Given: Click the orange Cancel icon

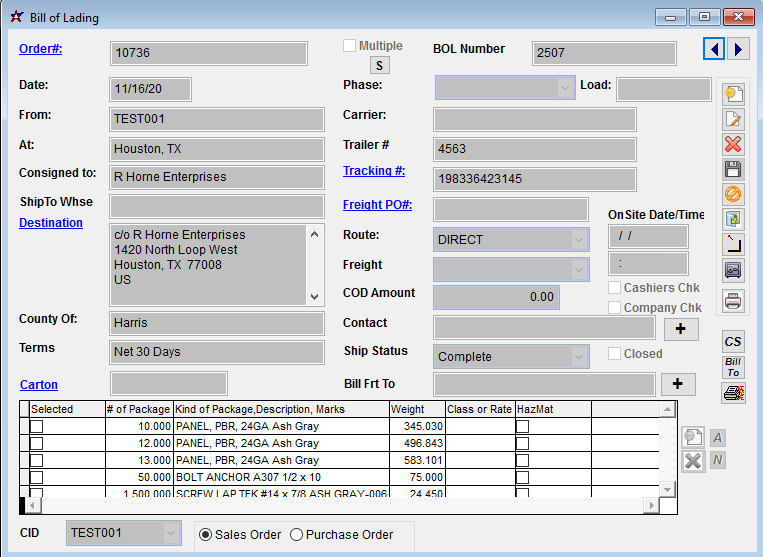Looking at the screenshot, I should coord(733,194).
